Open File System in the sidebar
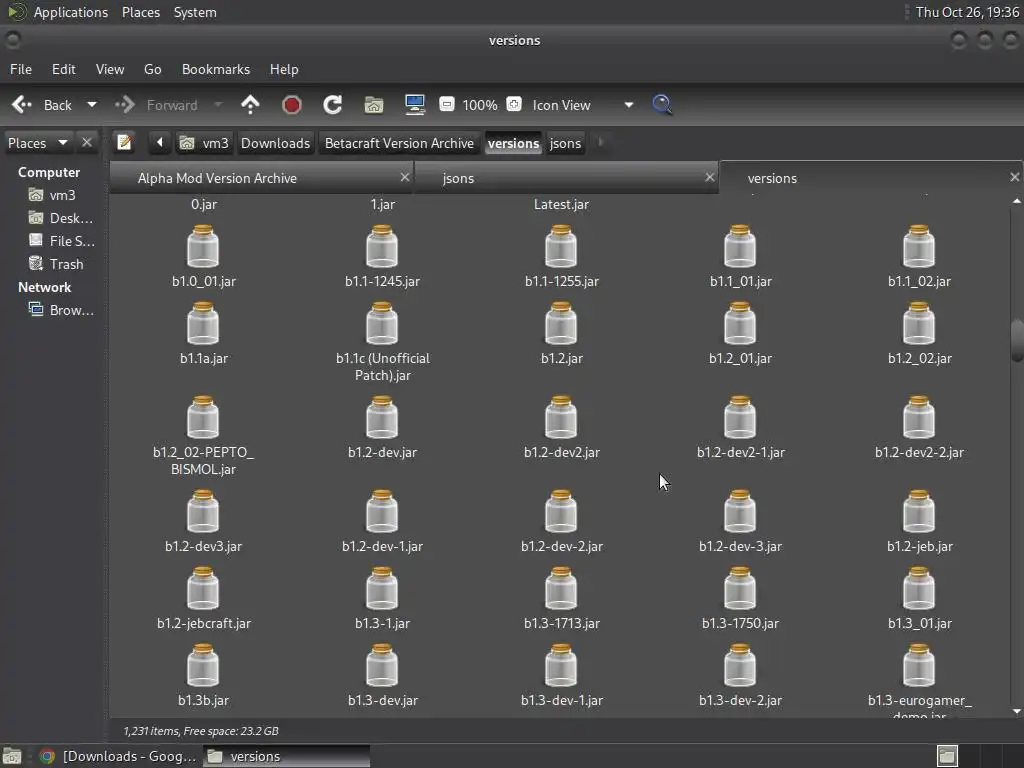 tap(62, 241)
